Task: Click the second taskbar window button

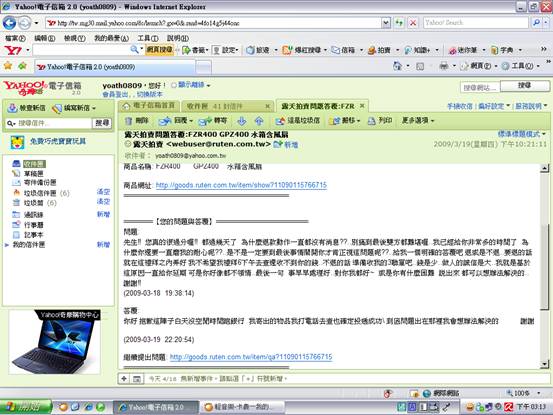Action: pos(242,407)
